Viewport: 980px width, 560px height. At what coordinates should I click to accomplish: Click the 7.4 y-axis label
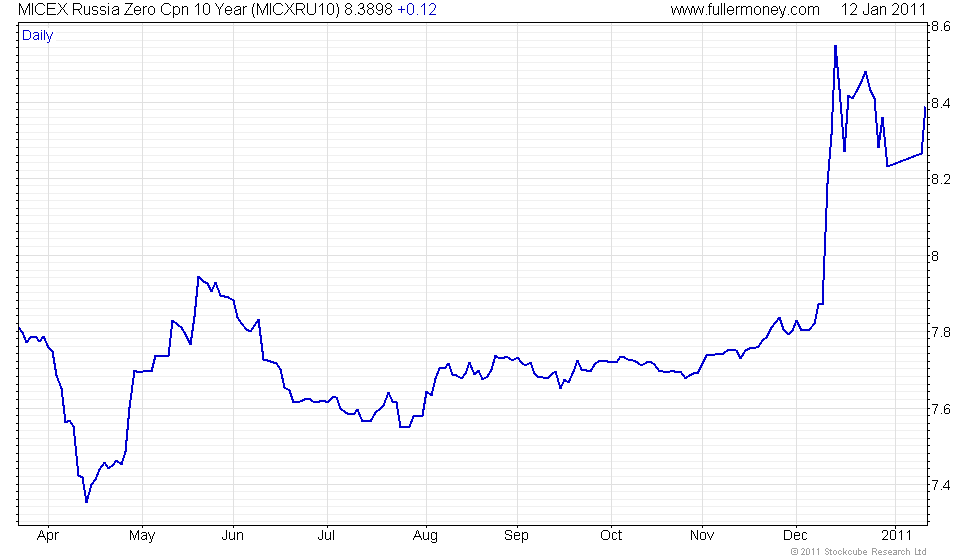click(x=941, y=486)
